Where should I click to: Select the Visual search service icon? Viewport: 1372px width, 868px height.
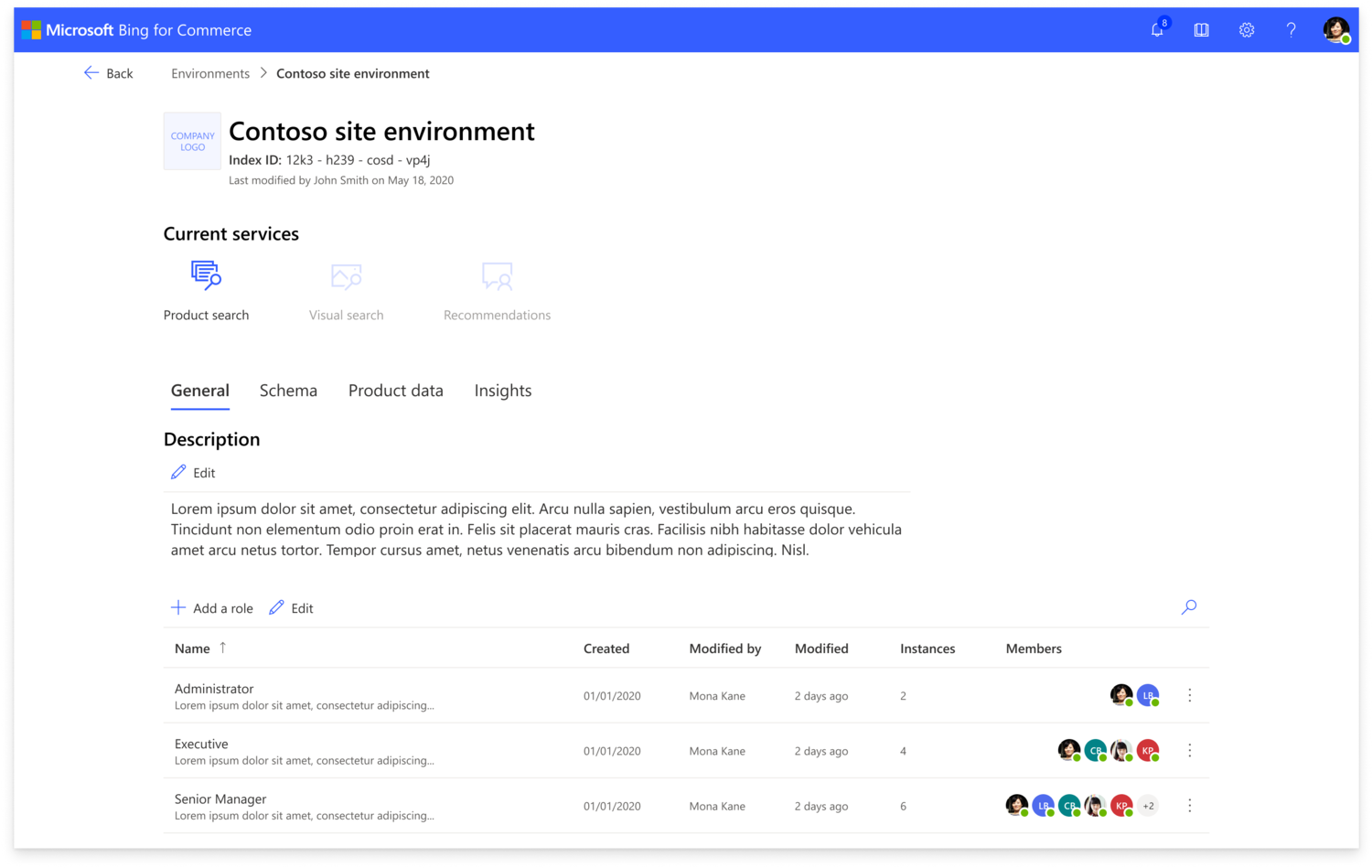(346, 275)
